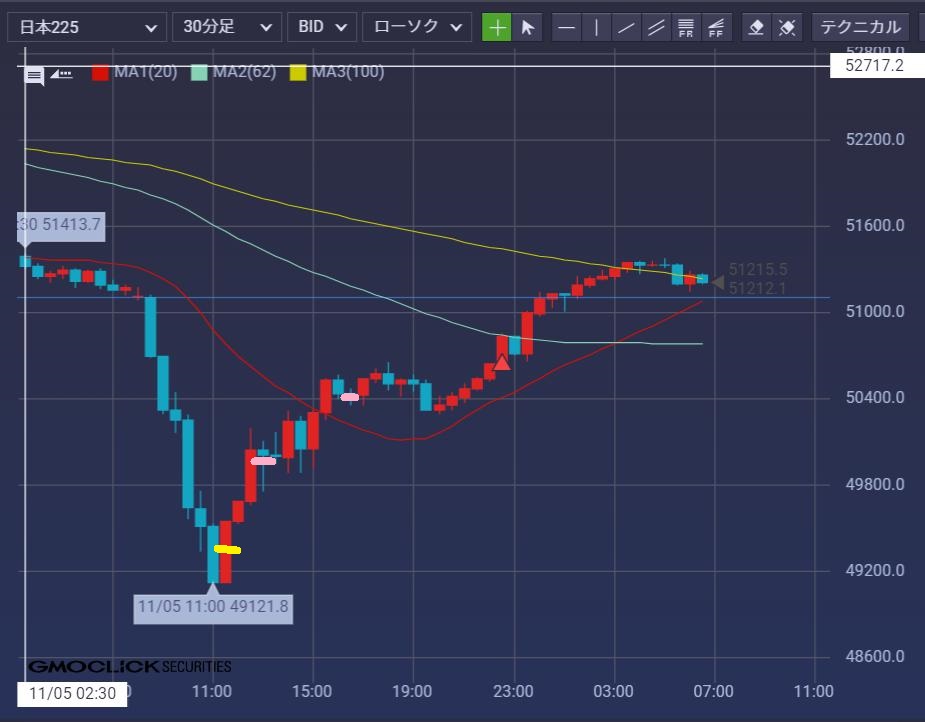
Task: Collapse the indicator legend with the arrow icon
Action: click(62, 74)
